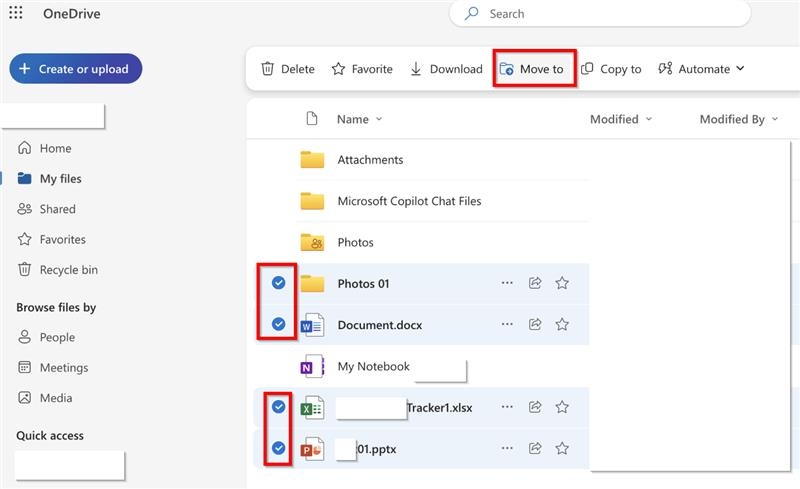Open the Attachments folder icon
This screenshot has width=800, height=489.
312,160
